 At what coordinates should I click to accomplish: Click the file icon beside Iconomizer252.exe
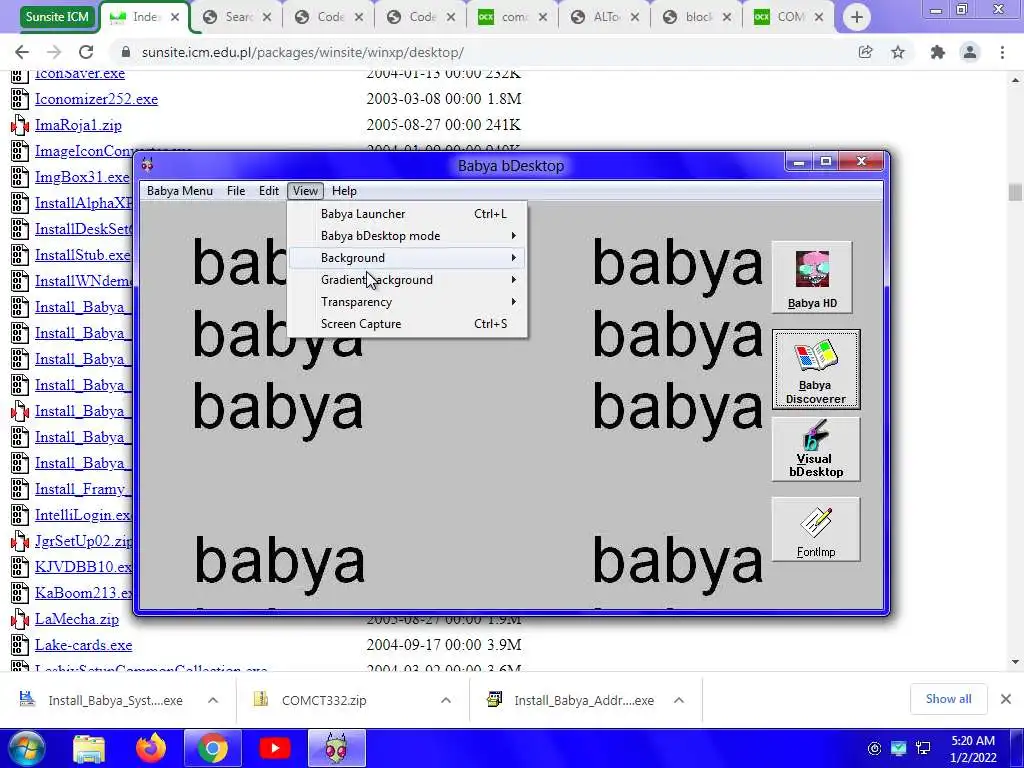[20, 99]
